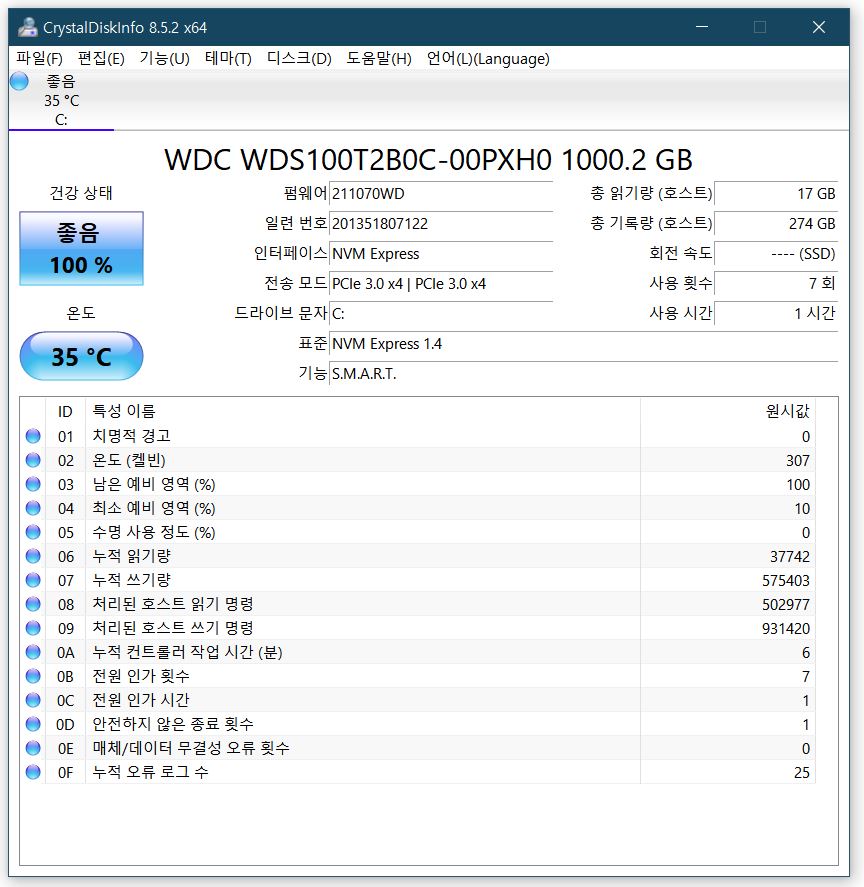Click status orb for row 0E 무결성 오류 횟수
Image resolution: width=864 pixels, height=887 pixels.
33,748
